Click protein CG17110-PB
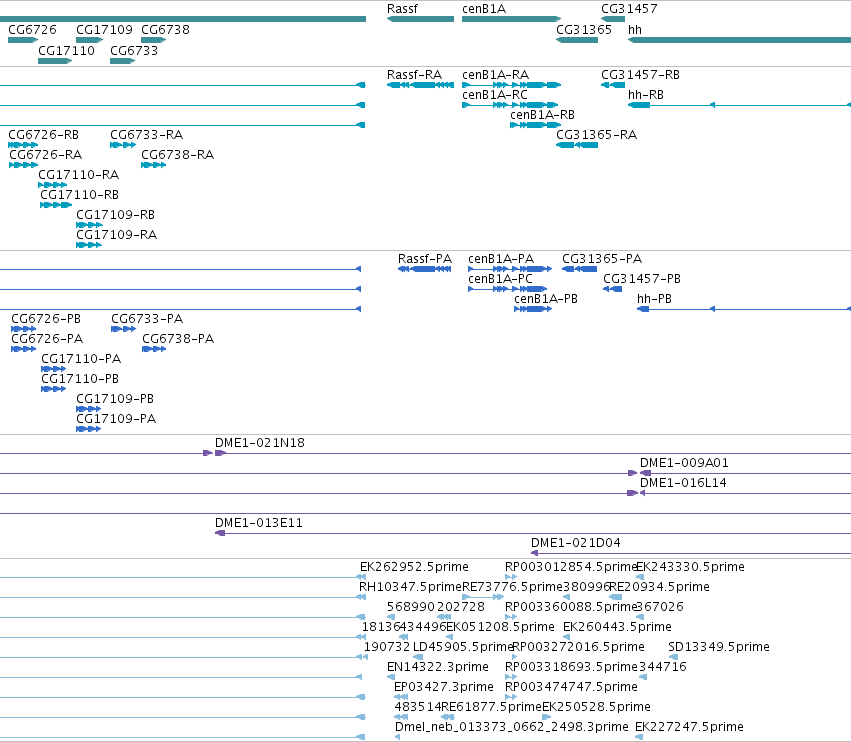851x742 pixels. point(53,389)
